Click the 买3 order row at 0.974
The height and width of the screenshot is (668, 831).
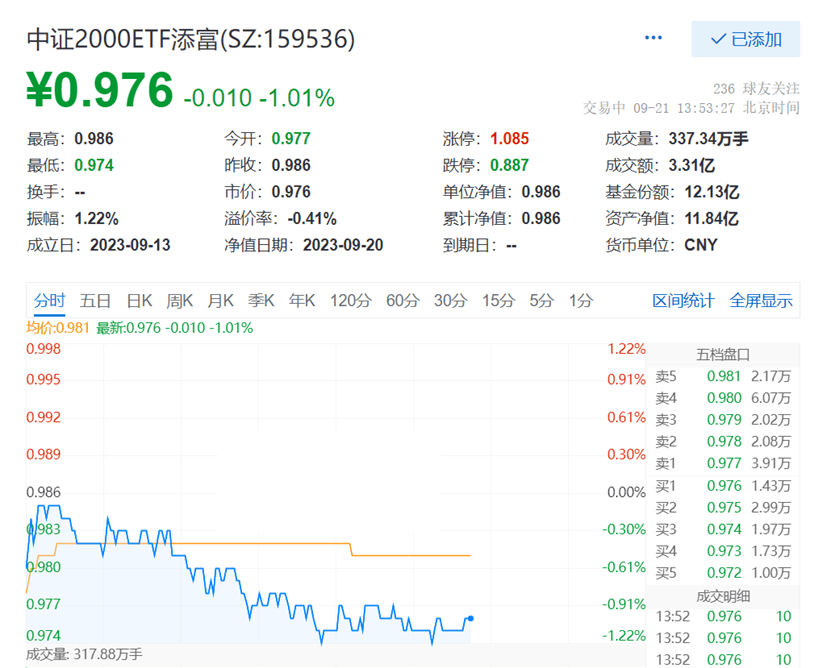click(723, 529)
